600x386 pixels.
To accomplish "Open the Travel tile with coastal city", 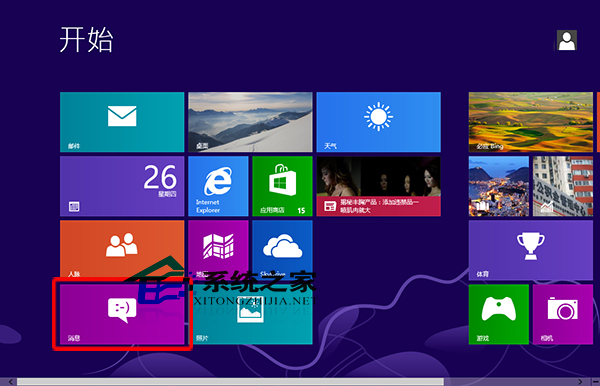I will coord(499,186).
